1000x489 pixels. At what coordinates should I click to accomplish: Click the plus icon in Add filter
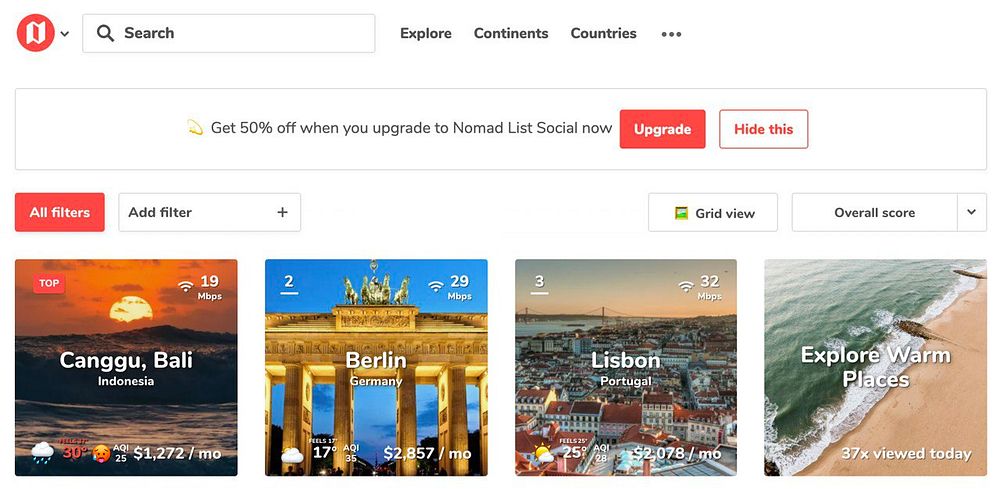click(x=283, y=212)
